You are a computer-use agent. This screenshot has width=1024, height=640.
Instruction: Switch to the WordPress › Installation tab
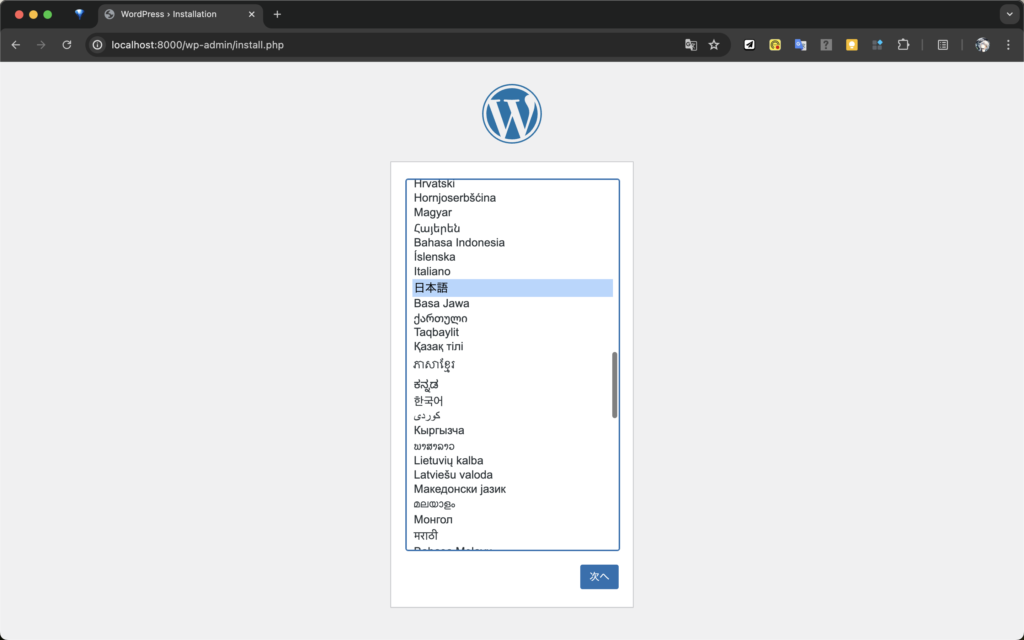click(x=168, y=14)
